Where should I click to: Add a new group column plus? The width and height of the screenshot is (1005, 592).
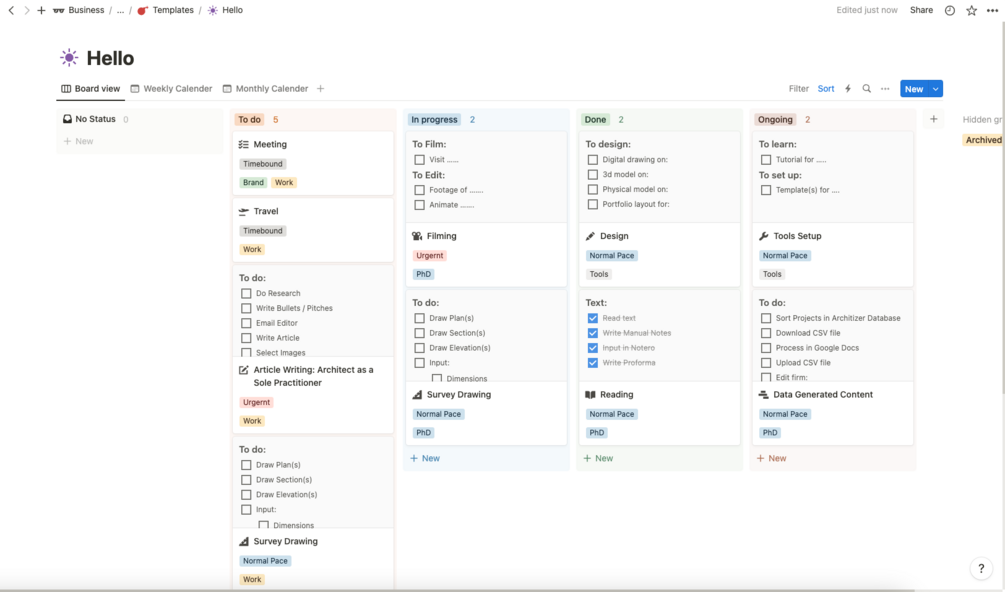pos(934,119)
